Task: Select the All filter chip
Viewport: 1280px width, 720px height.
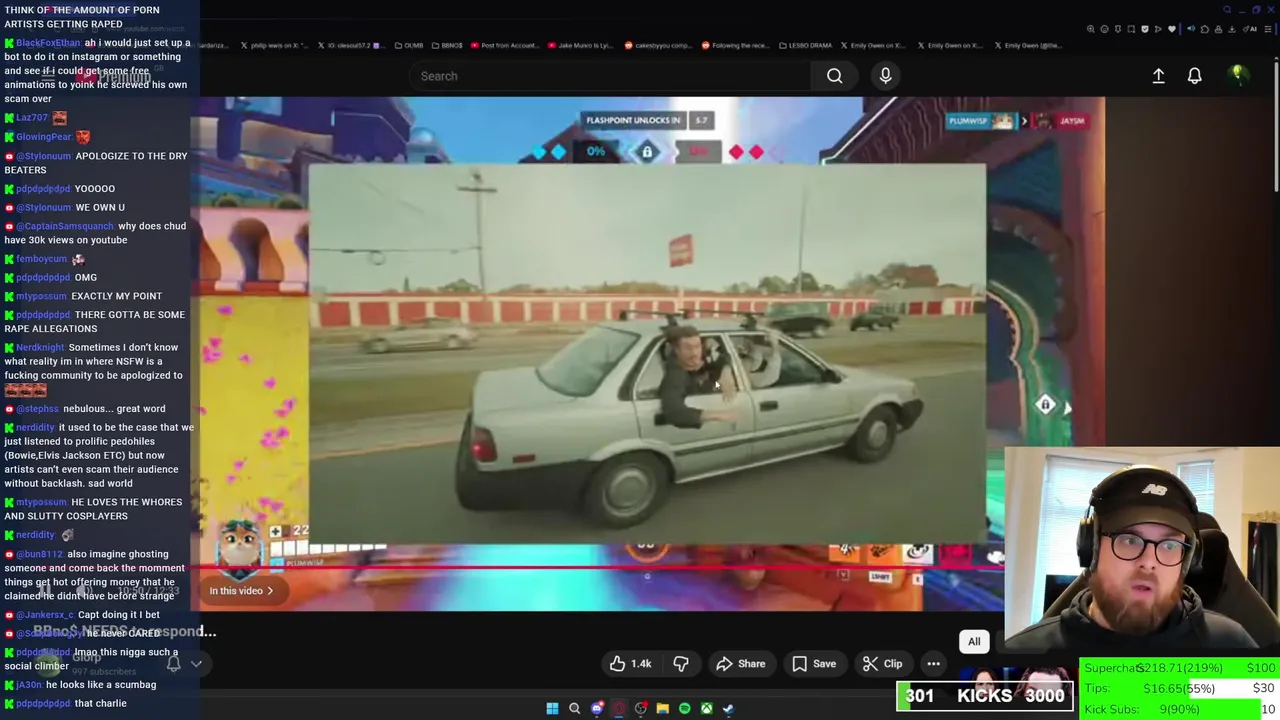Action: pyautogui.click(x=974, y=642)
